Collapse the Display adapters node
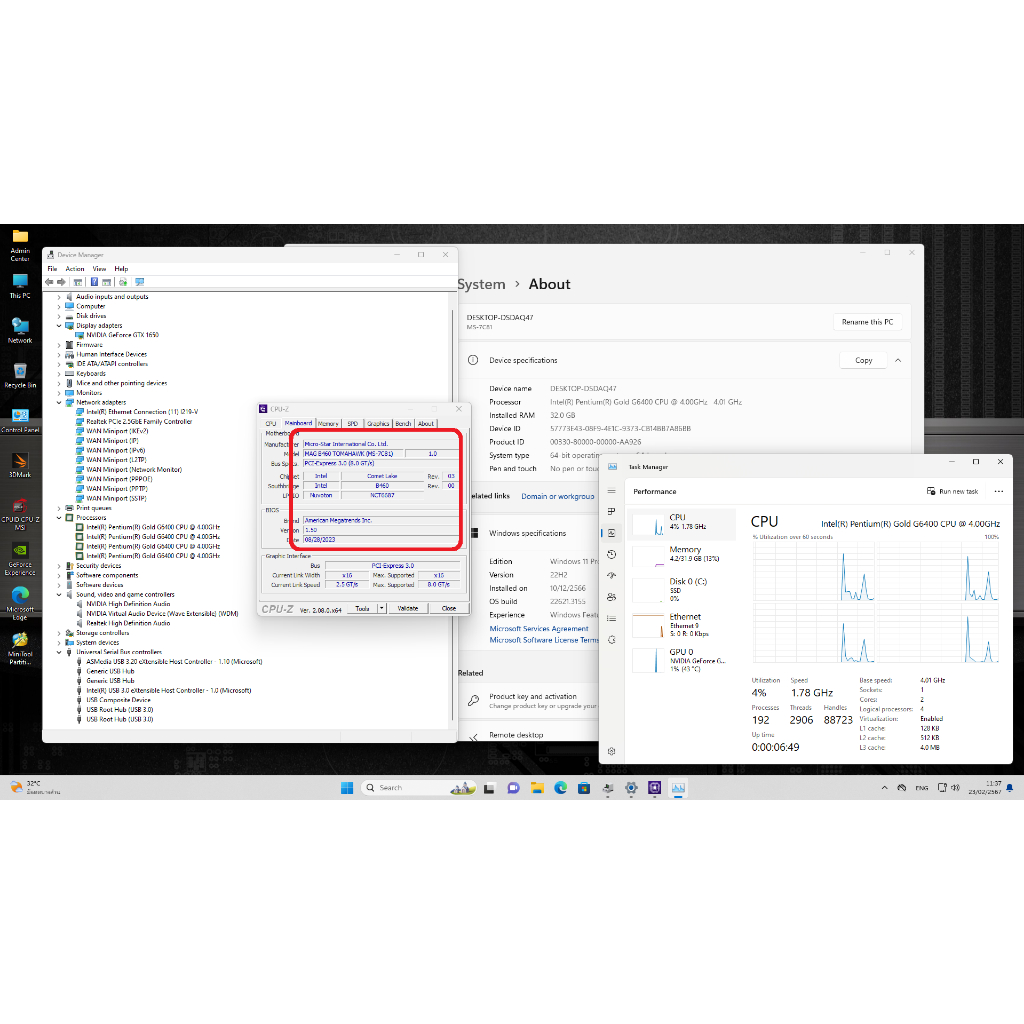The height and width of the screenshot is (1024, 1024). coord(59,325)
